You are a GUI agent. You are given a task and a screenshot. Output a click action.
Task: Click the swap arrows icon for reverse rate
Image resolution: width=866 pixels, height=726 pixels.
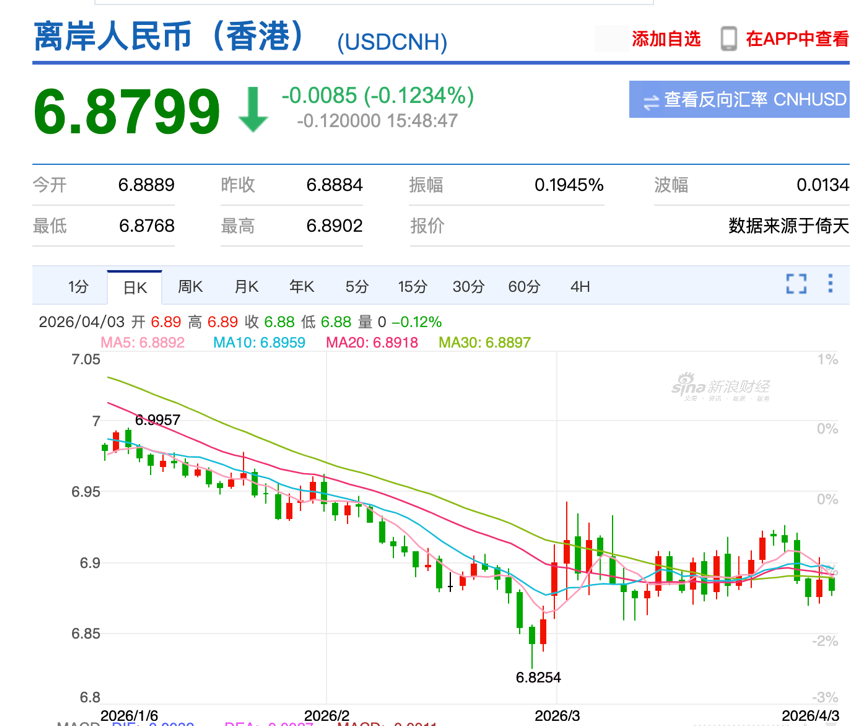(x=651, y=101)
